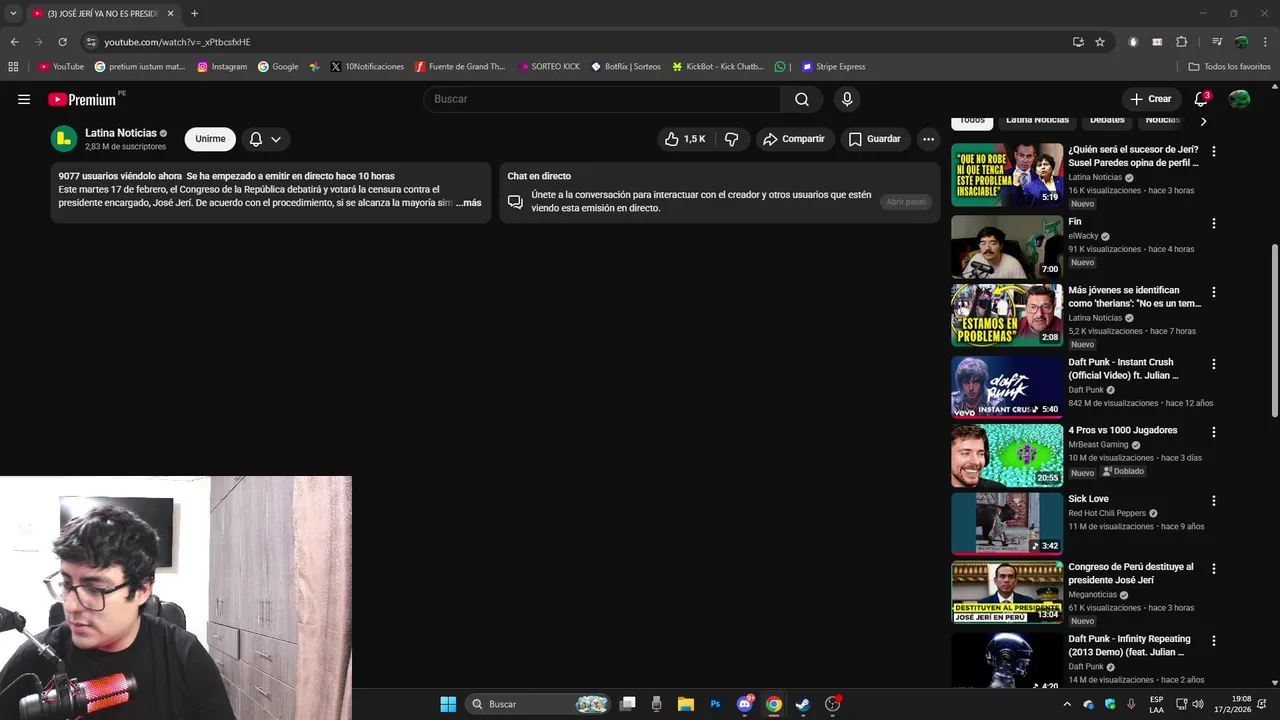Open the Stripe Express bookmark
Viewport: 1280px width, 720px height.
[x=834, y=67]
